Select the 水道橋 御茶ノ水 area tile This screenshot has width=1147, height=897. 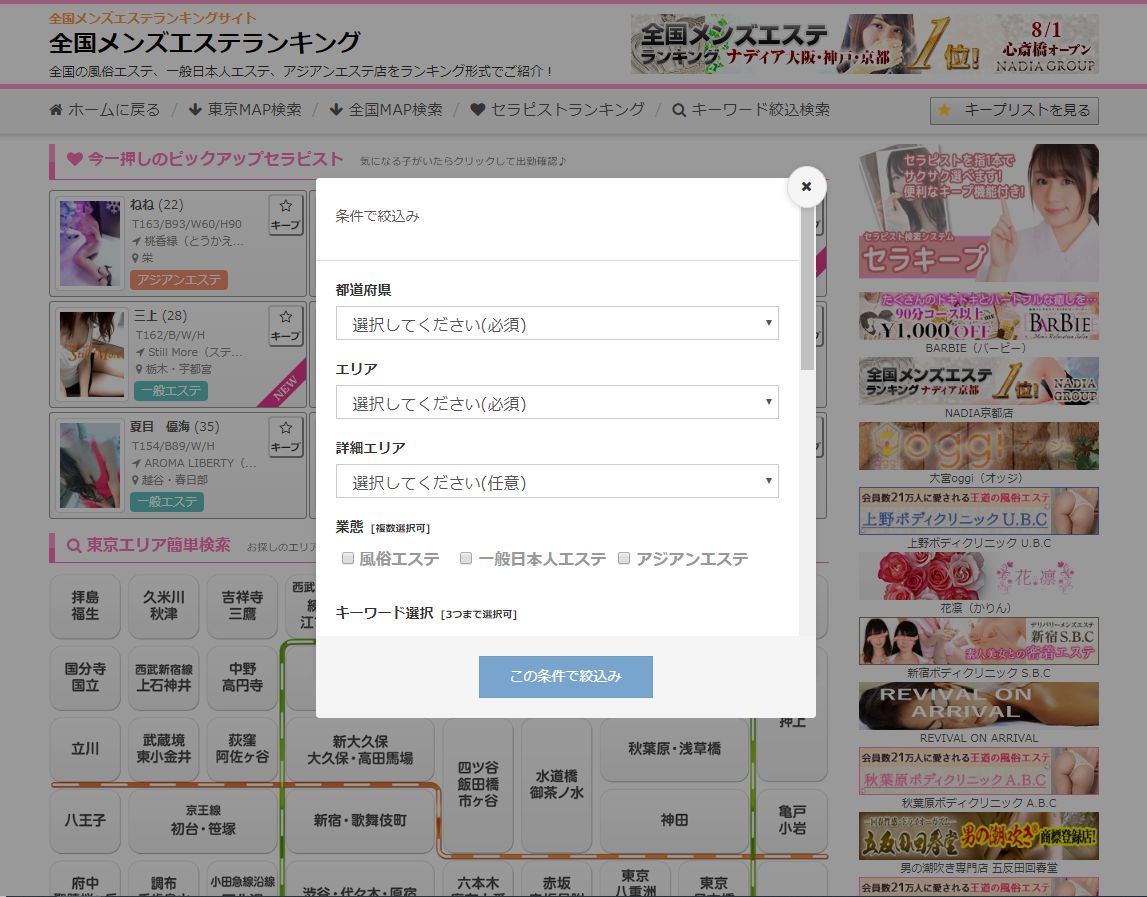[x=557, y=784]
